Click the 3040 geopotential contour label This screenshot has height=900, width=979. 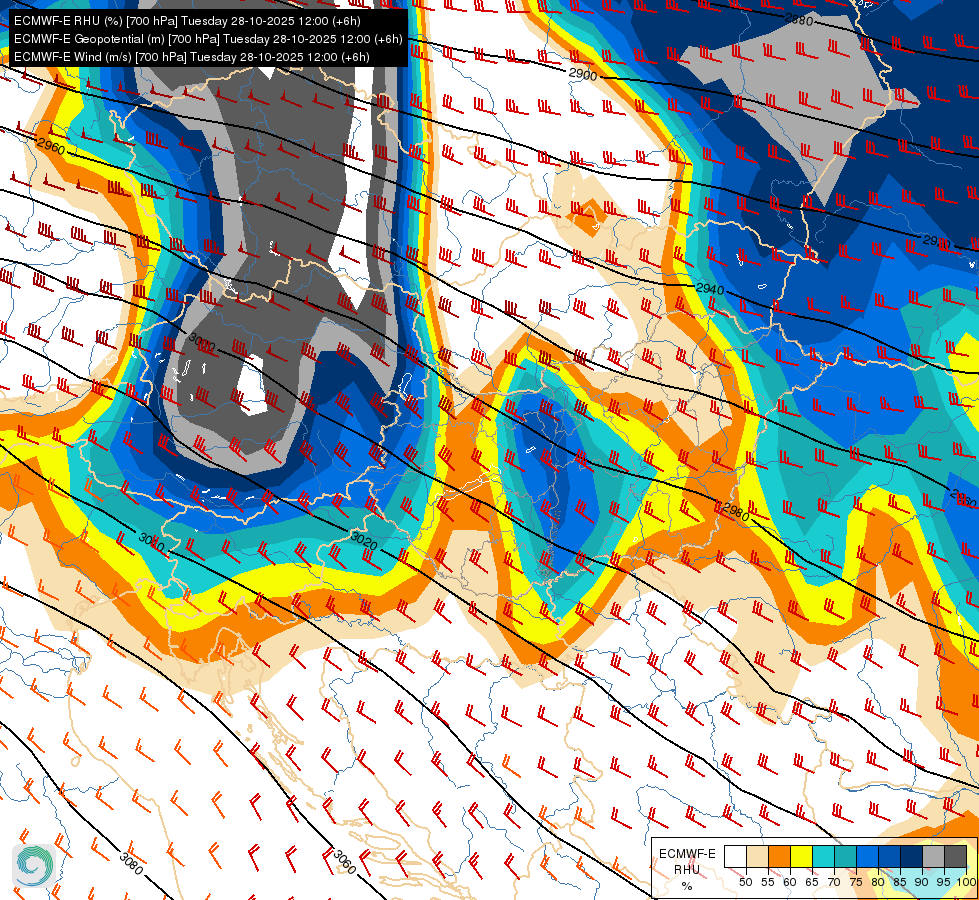(152, 542)
